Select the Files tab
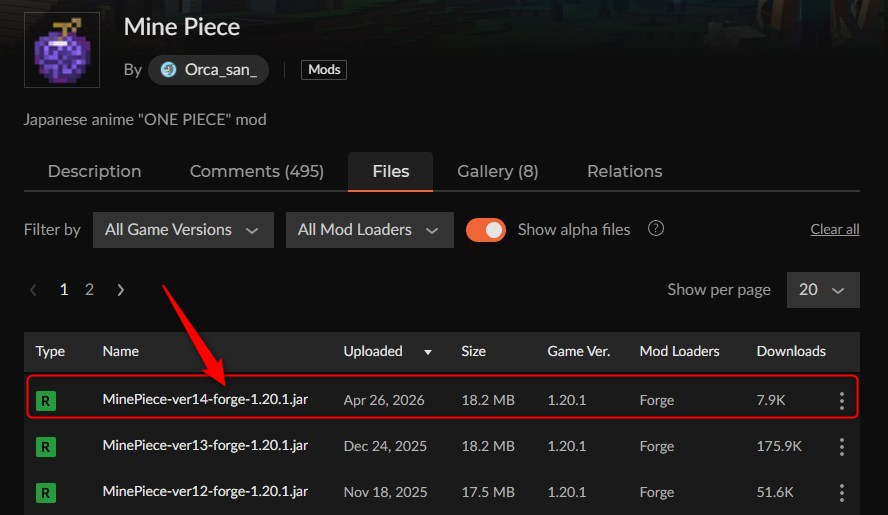This screenshot has height=515, width=888. [391, 171]
